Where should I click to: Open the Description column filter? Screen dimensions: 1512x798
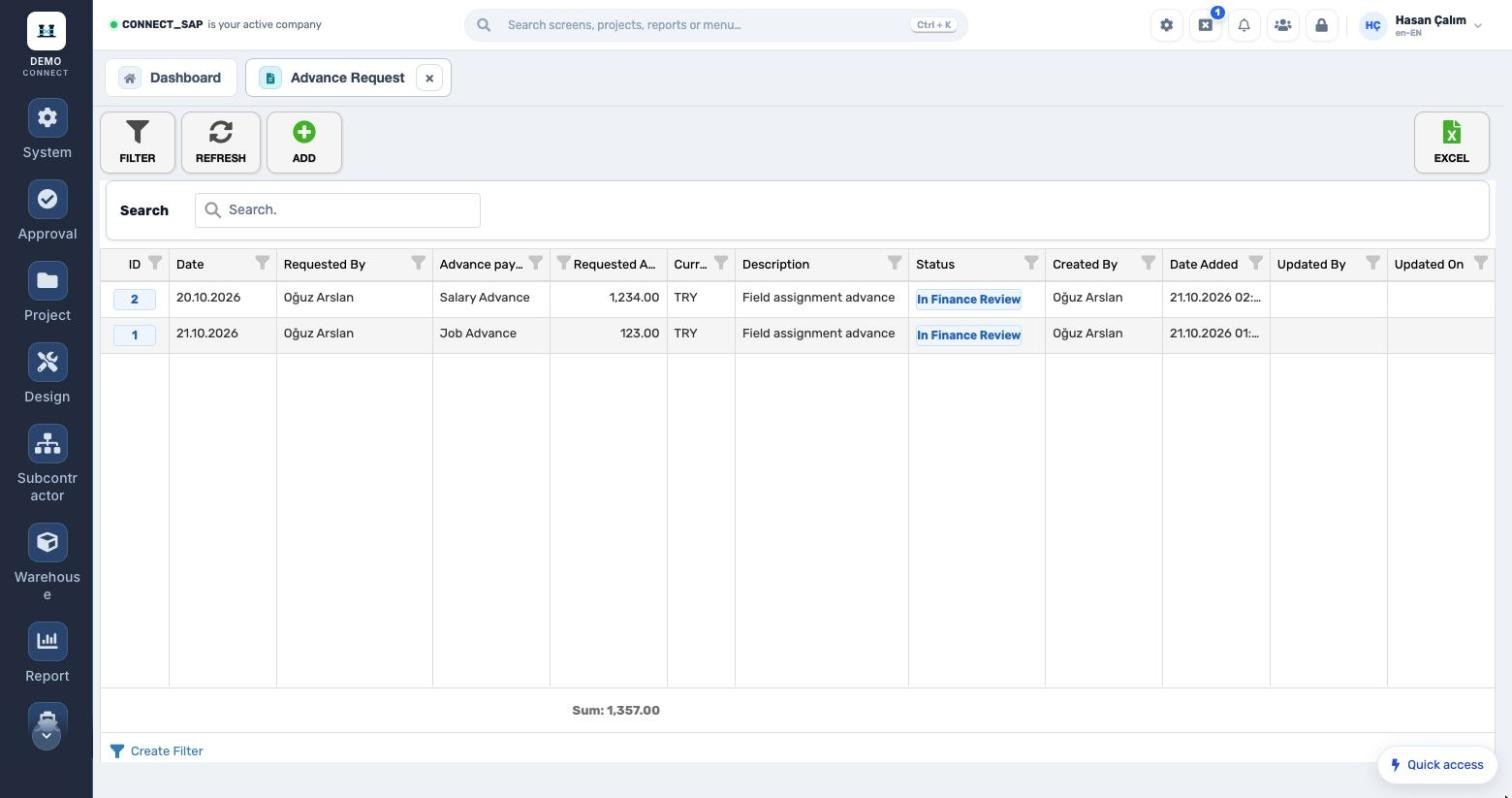coord(894,263)
